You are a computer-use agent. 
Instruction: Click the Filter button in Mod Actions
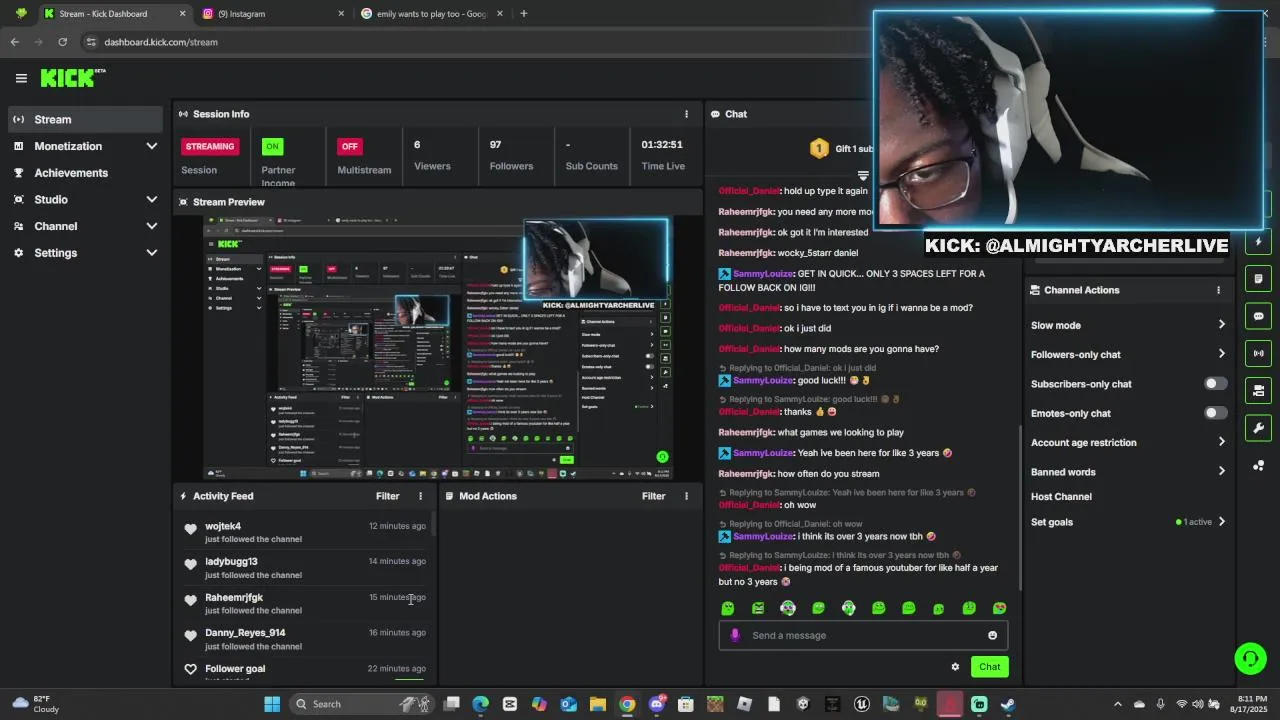pos(653,496)
